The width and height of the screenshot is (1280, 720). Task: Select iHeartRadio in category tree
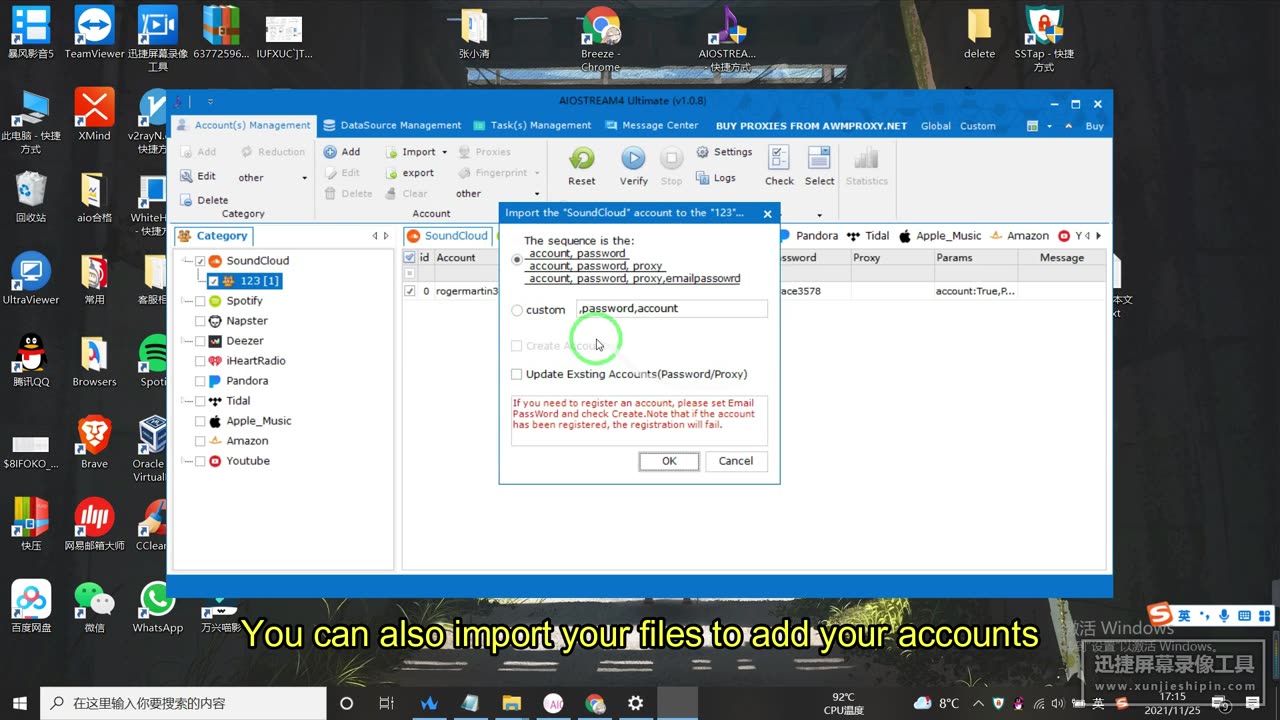(256, 361)
